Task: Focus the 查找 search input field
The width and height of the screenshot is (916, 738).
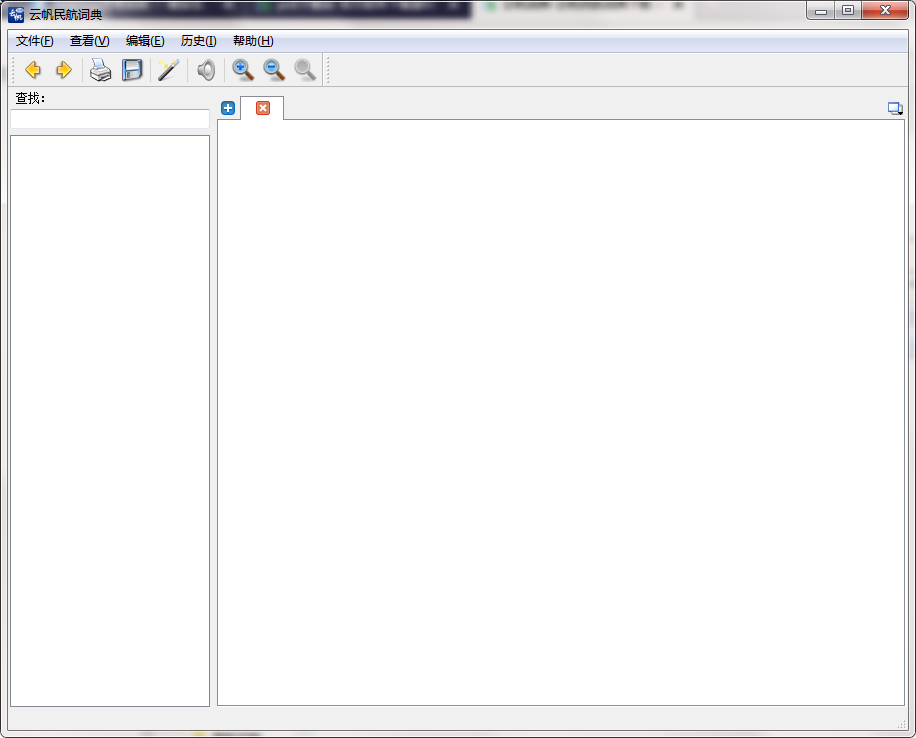Action: (110, 119)
